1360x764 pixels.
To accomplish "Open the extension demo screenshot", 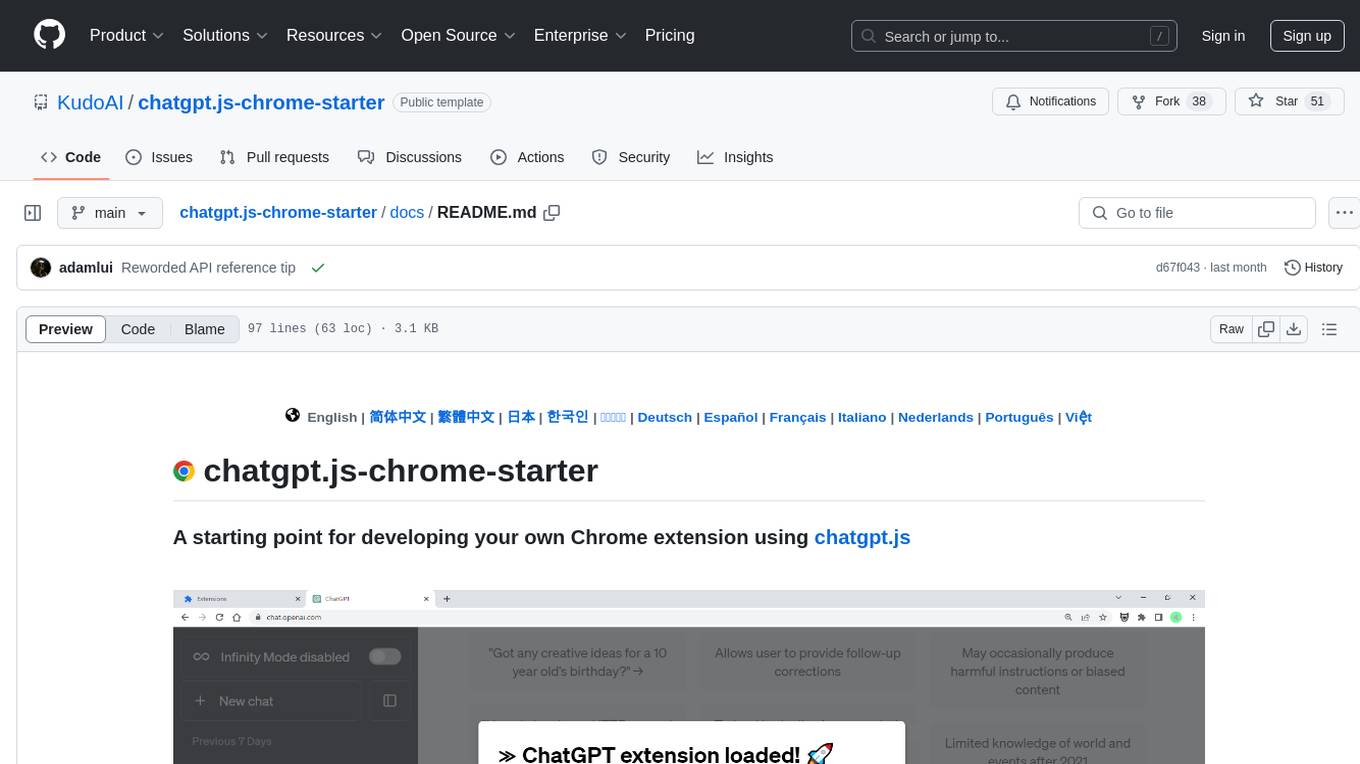I will [x=688, y=677].
